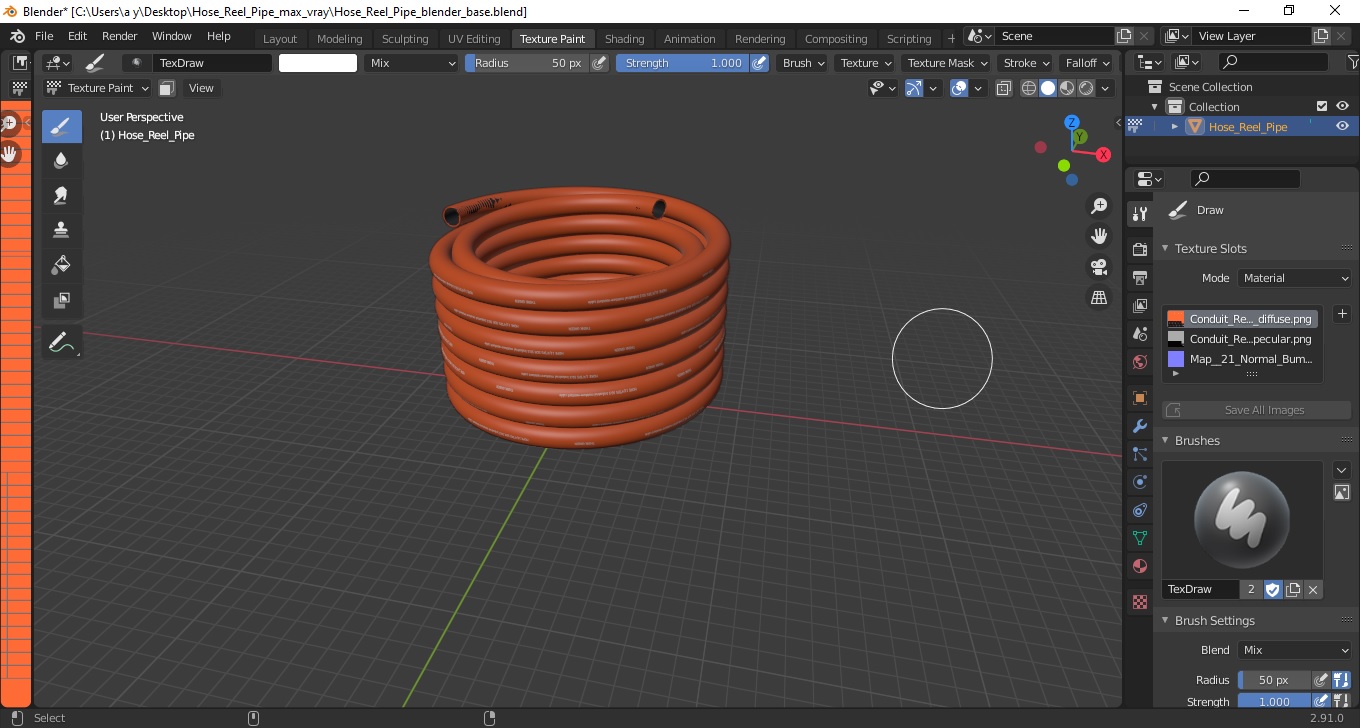This screenshot has width=1360, height=728.
Task: Open the Stroke dropdown
Action: click(x=1026, y=63)
